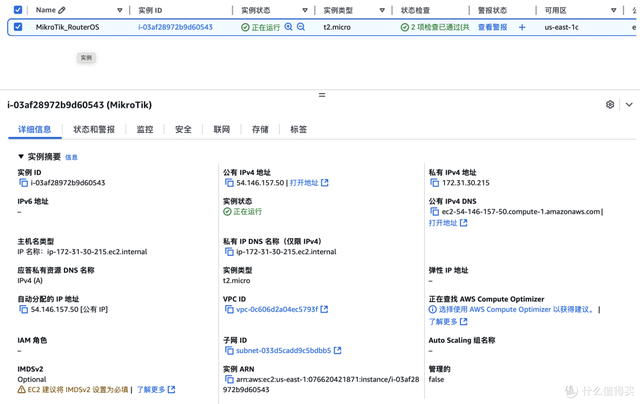Open subnet link subnet-033d5cadd9c5bdbb5
Image resolution: width=640 pixels, height=404 pixels.
(289, 351)
